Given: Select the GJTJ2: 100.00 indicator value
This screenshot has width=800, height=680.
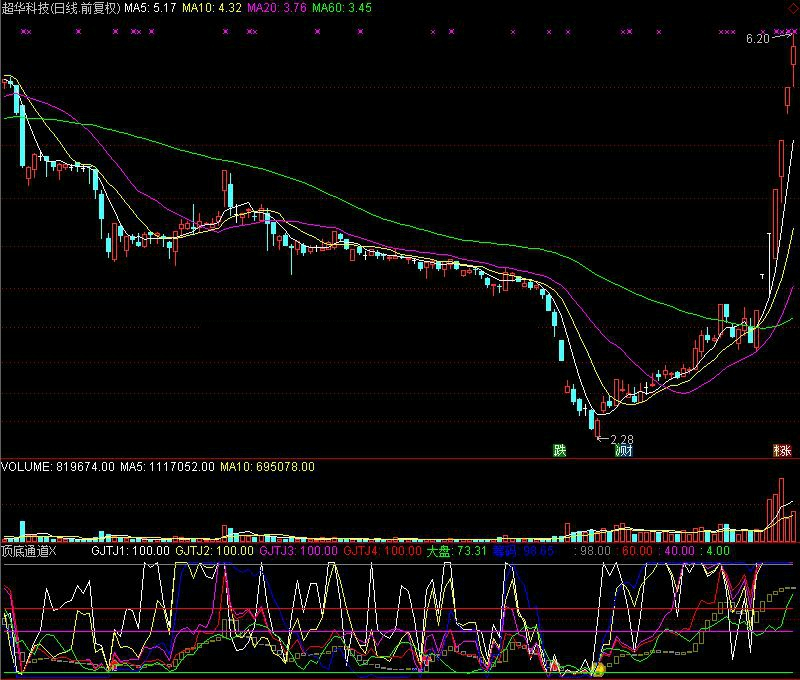Looking at the screenshot, I should [214, 551].
